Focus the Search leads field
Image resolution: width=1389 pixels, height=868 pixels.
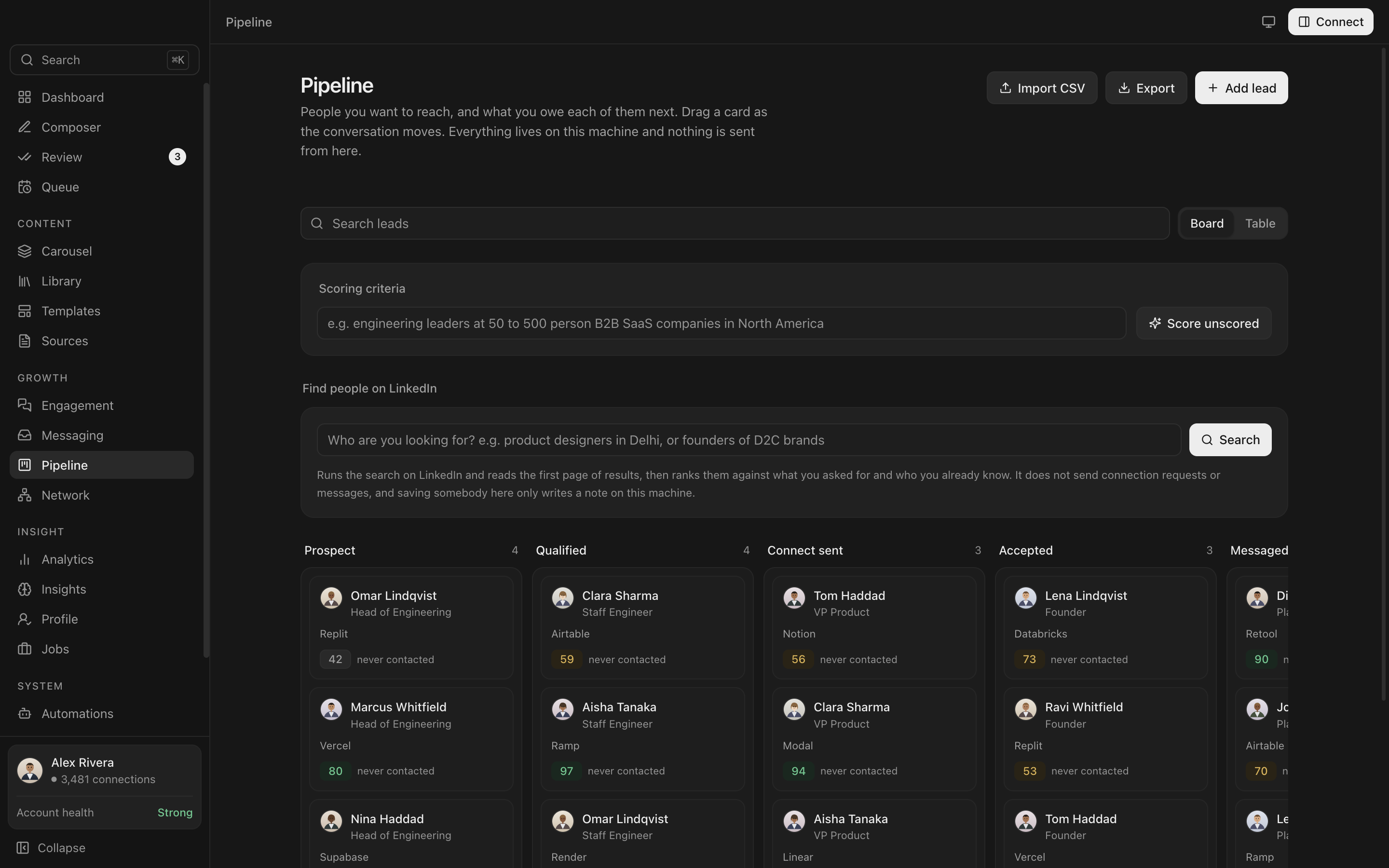point(735,223)
